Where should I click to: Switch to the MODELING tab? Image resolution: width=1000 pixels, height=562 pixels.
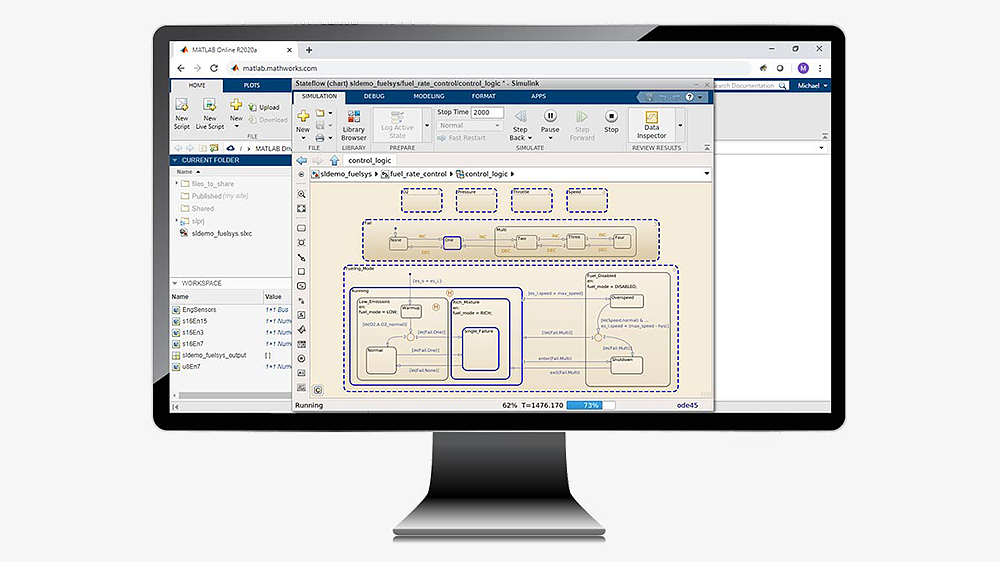(429, 96)
